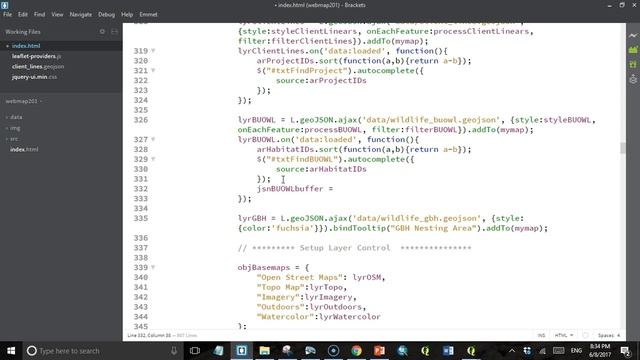Open Working Files gear settings icon
Image resolution: width=640 pixels, height=360 pixels.
point(102,31)
